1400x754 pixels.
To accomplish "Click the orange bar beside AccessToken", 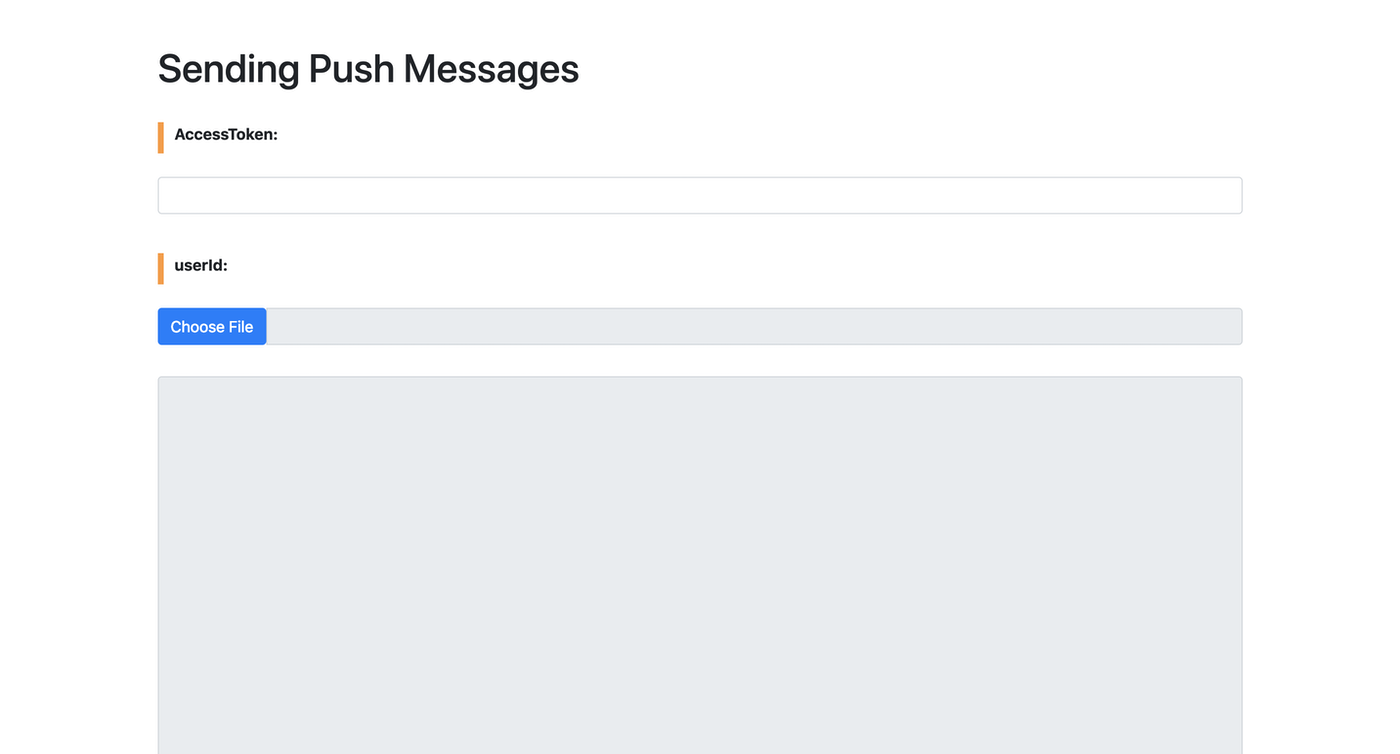I will point(161,138).
